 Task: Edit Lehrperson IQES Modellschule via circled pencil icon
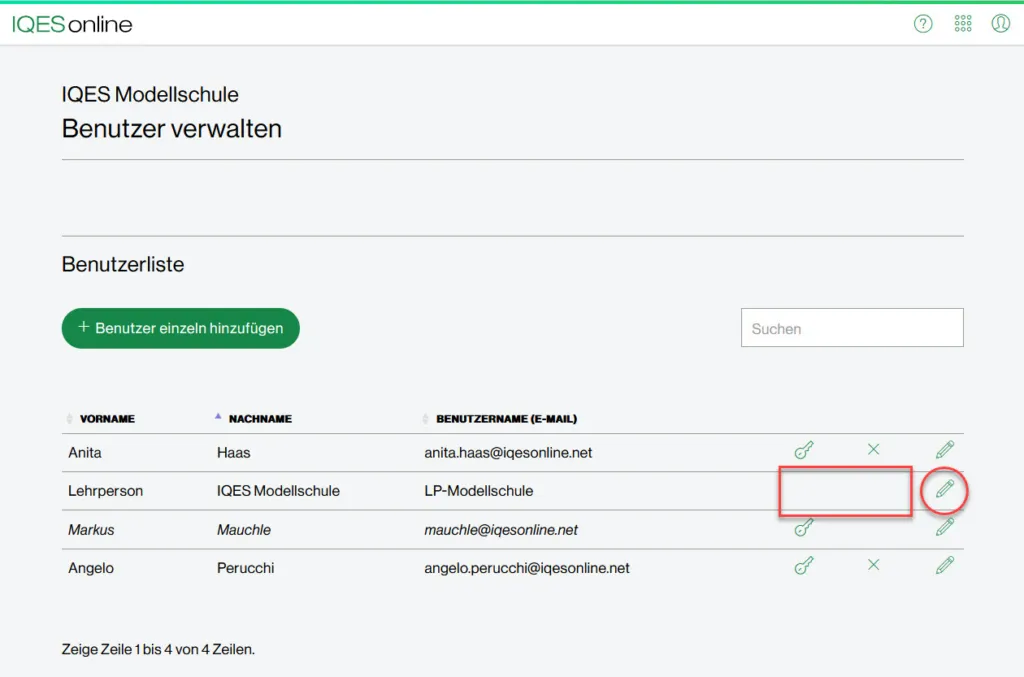tap(944, 491)
